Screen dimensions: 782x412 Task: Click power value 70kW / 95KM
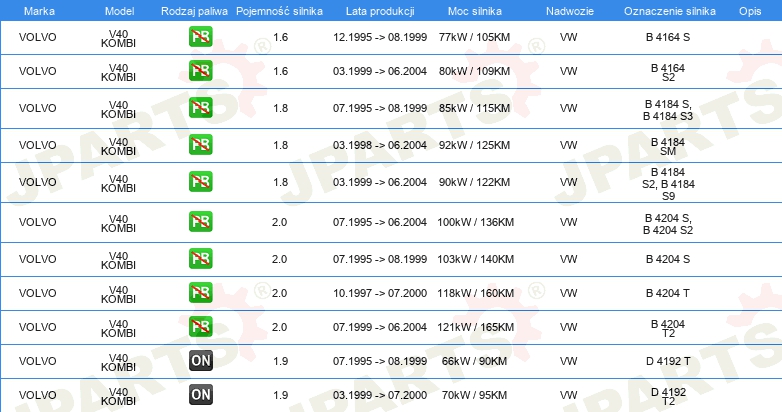474,395
